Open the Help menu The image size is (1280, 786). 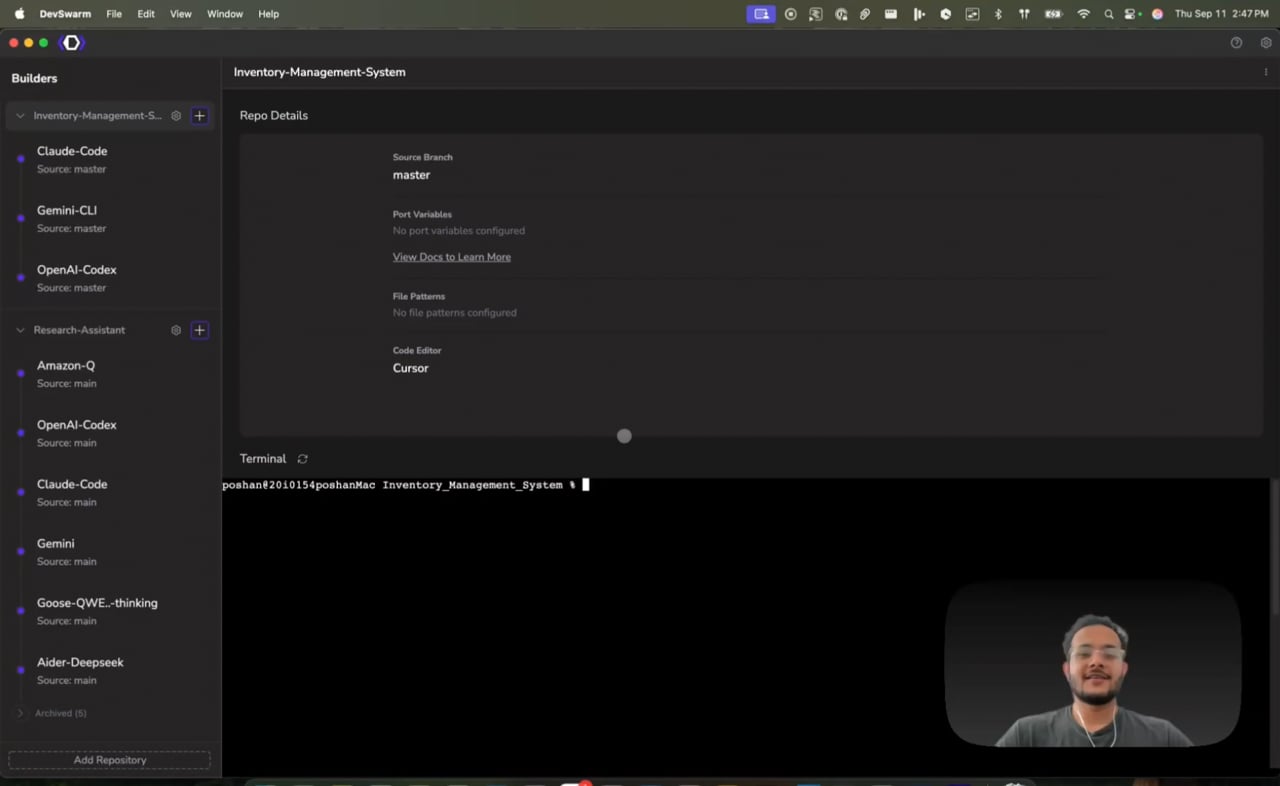269,14
